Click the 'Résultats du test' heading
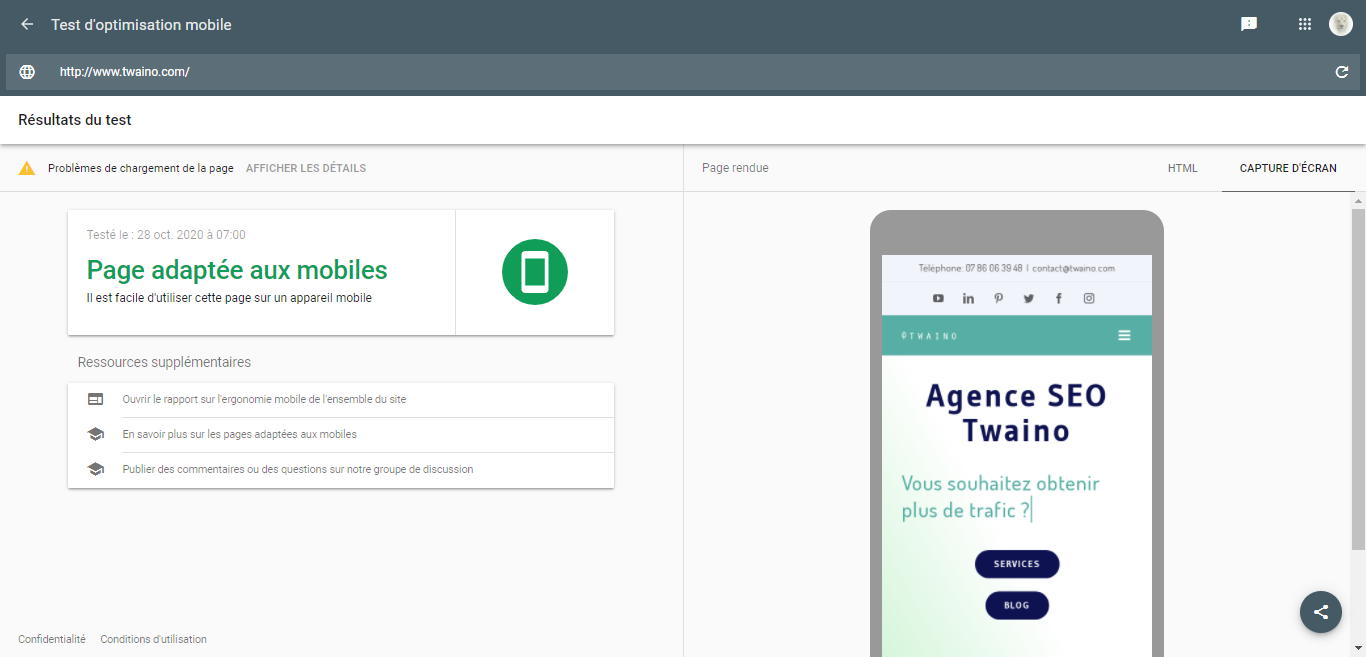The height and width of the screenshot is (657, 1366). [x=75, y=120]
